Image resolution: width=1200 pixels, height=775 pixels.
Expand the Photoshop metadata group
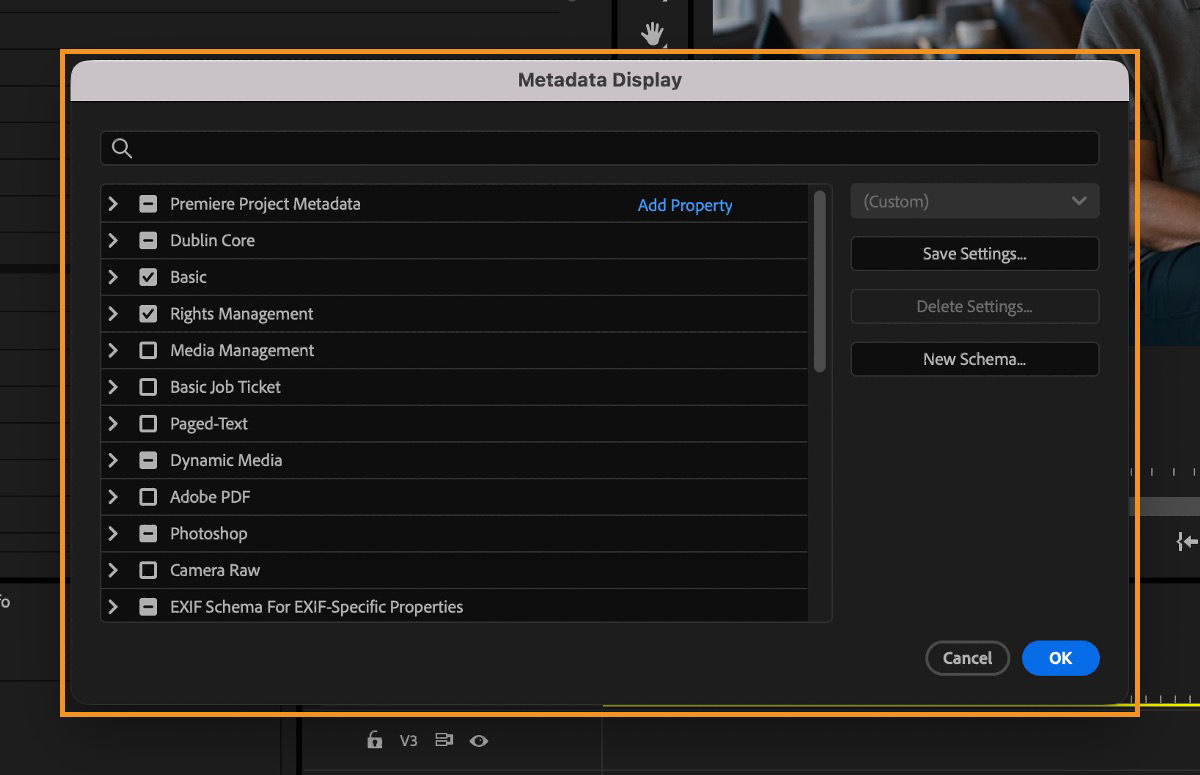113,533
